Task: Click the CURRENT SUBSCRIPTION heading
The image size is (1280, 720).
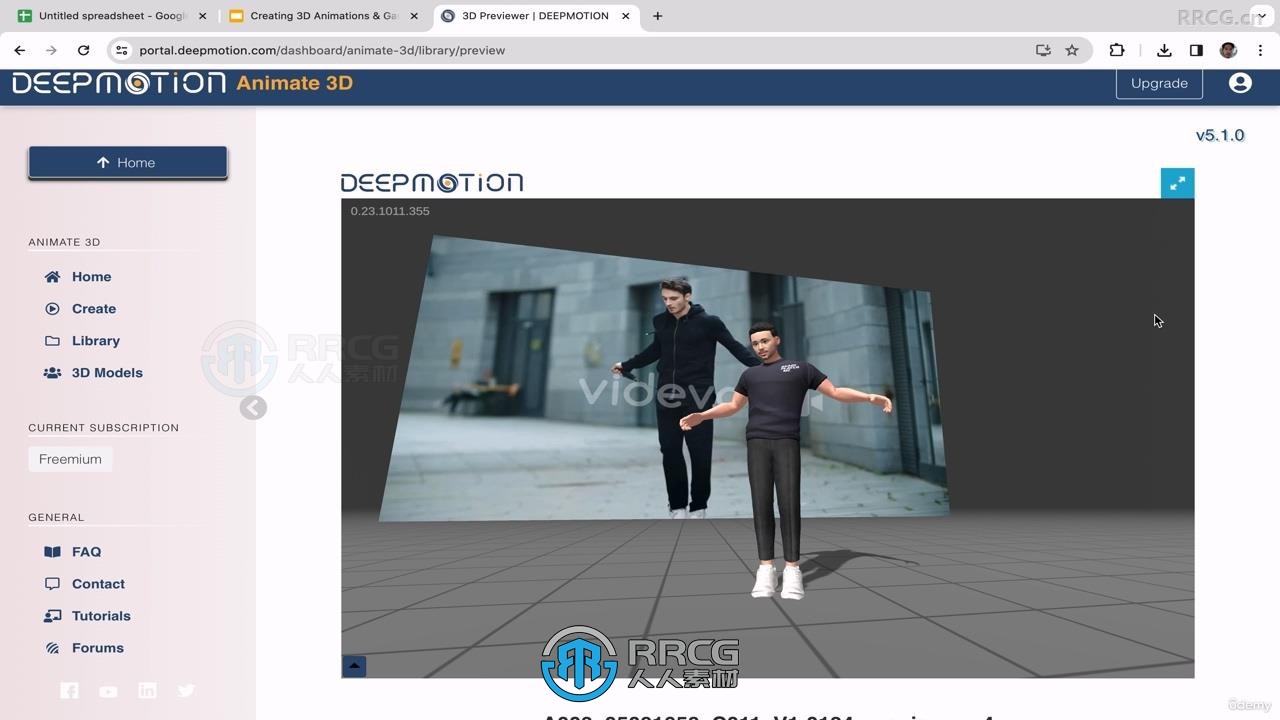Action: coord(104,428)
